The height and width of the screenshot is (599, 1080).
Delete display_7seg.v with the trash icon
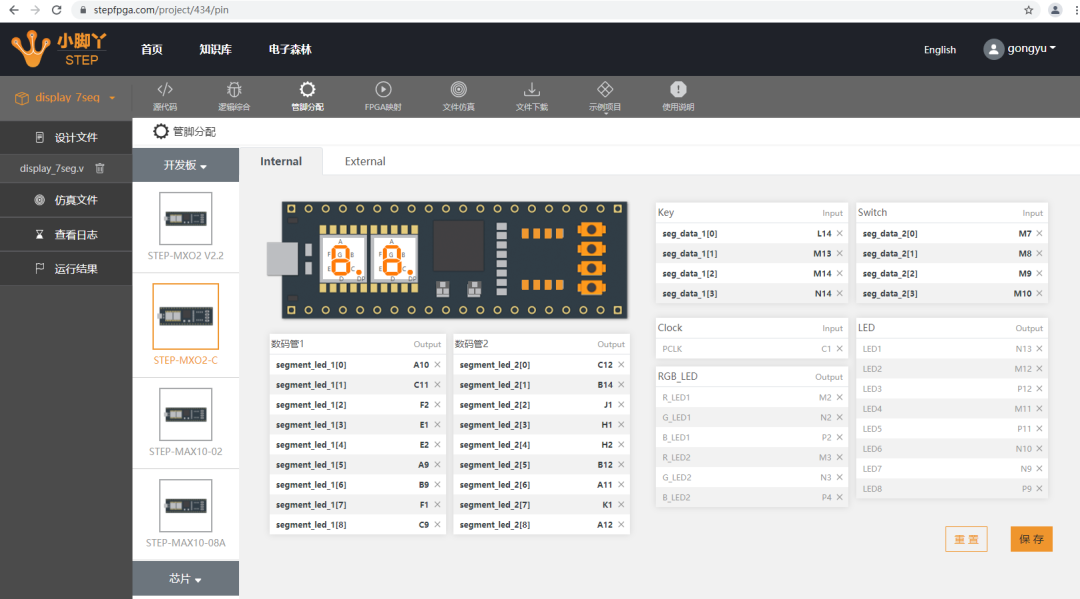click(100, 168)
